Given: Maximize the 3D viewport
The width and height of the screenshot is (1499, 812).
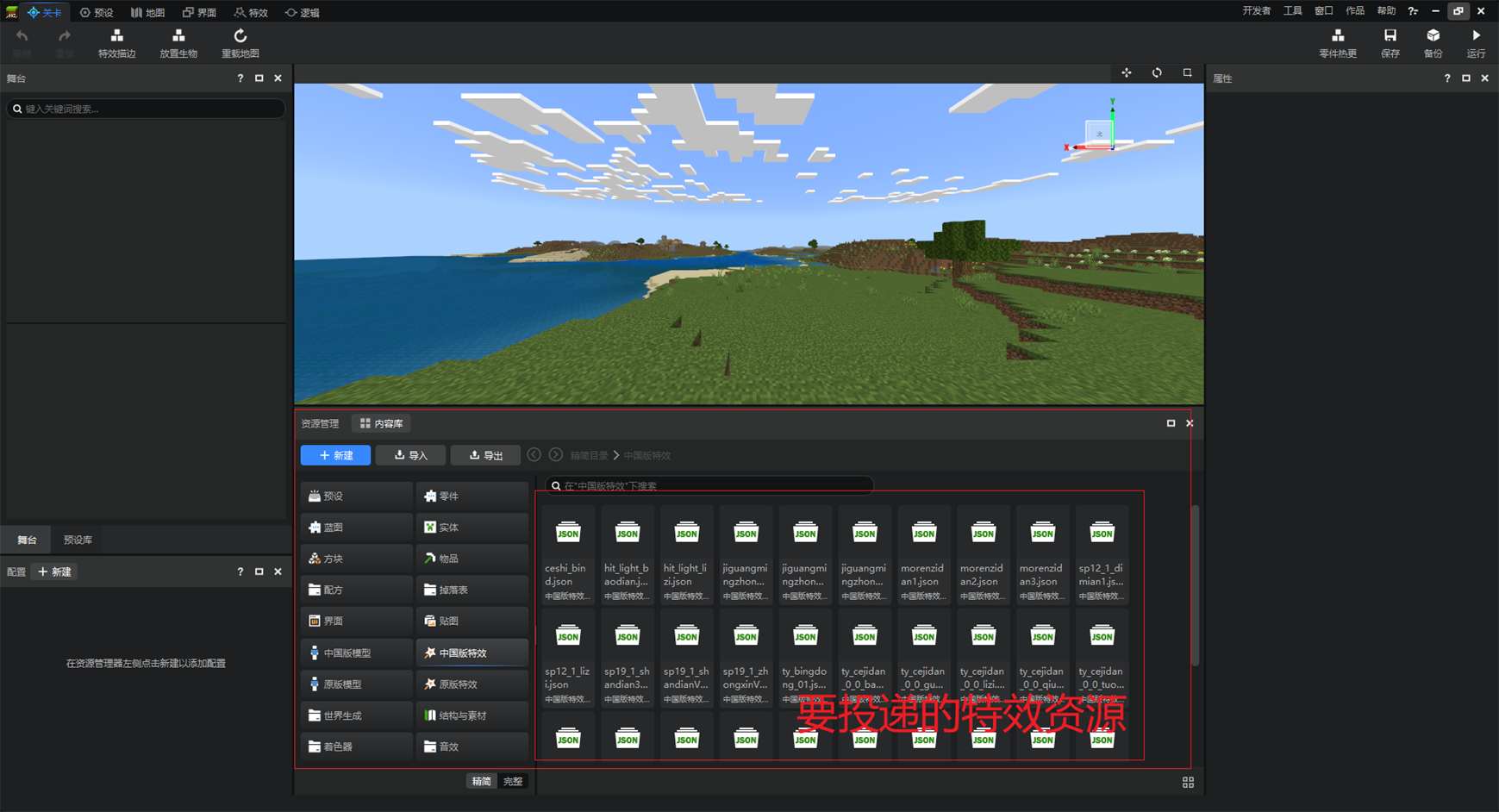Looking at the screenshot, I should [x=1187, y=73].
